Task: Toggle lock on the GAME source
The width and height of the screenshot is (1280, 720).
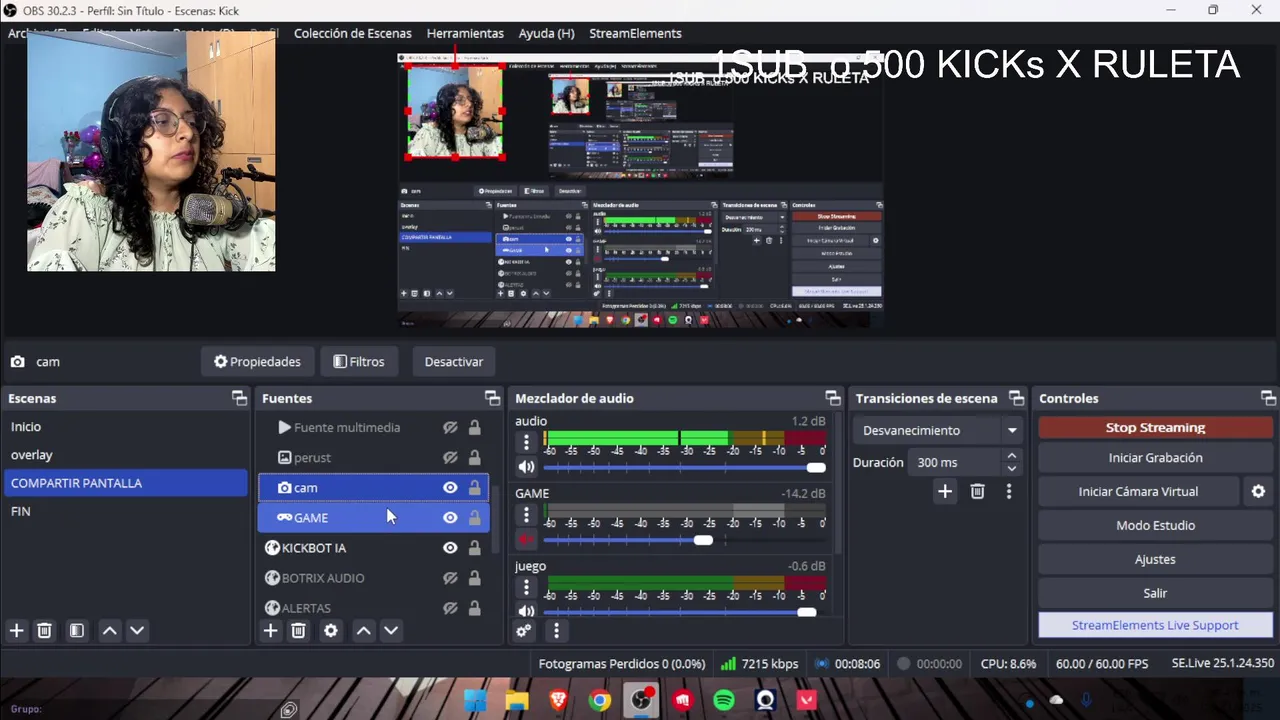Action: pyautogui.click(x=474, y=517)
